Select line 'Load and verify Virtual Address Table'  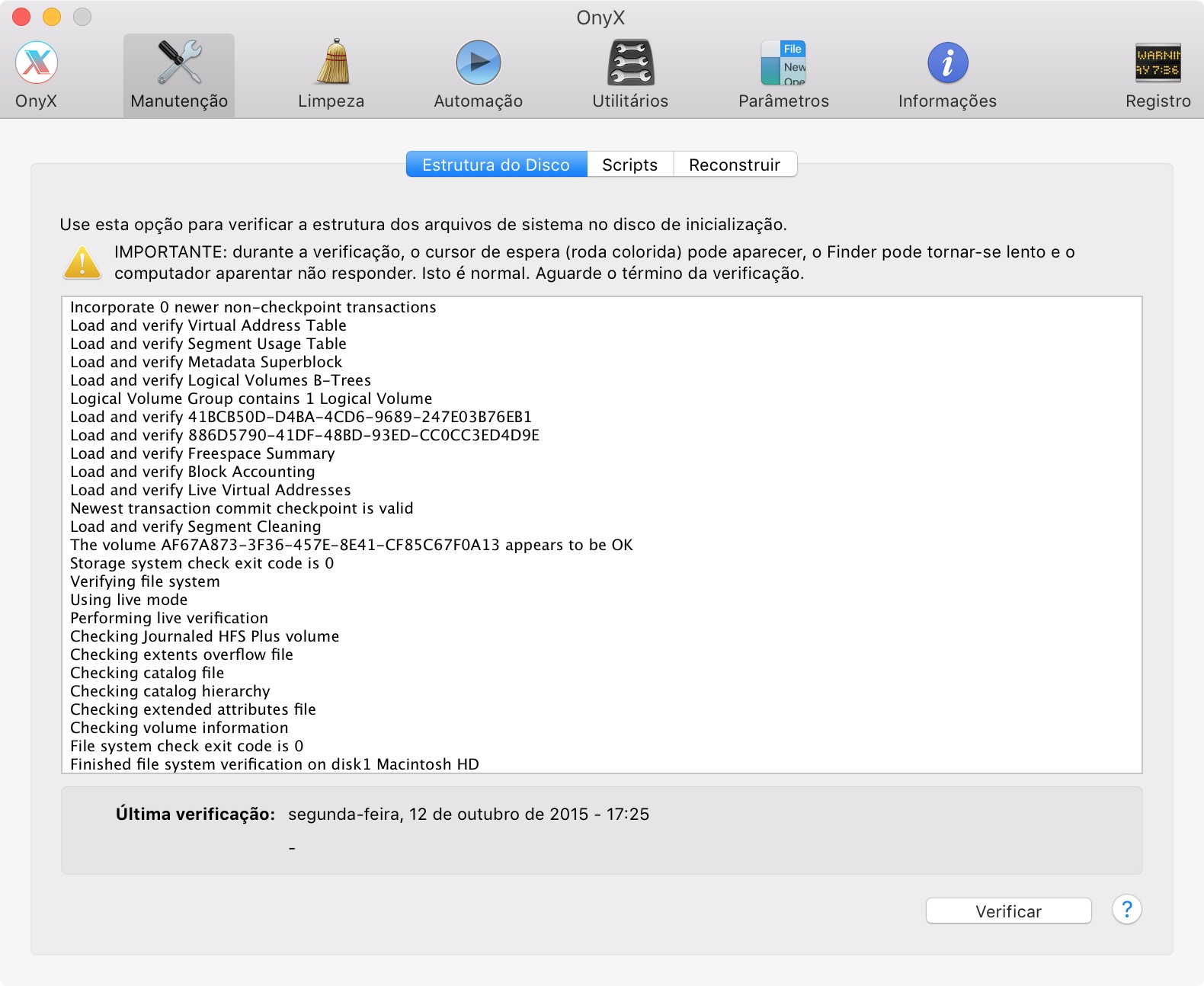pos(208,325)
